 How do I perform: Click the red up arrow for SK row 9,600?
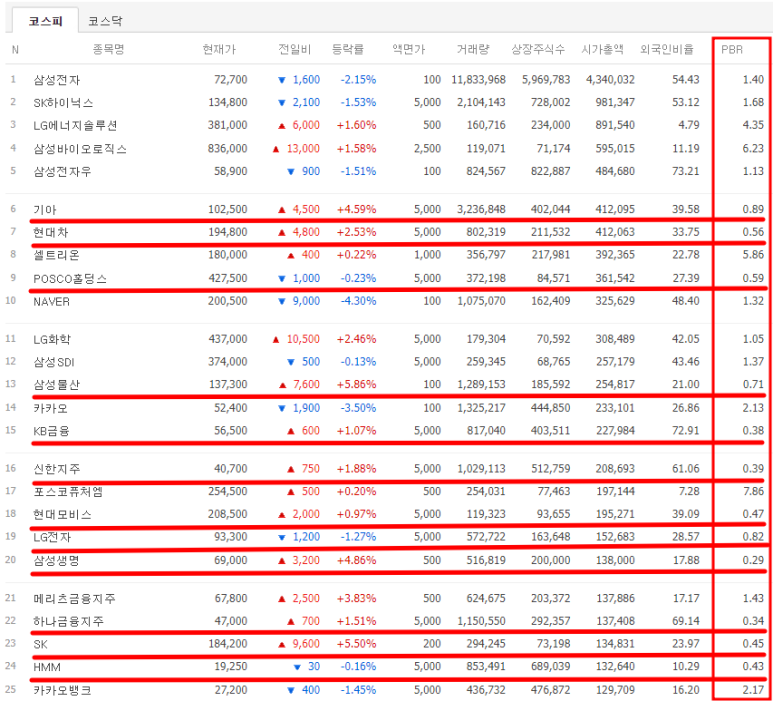tap(282, 644)
